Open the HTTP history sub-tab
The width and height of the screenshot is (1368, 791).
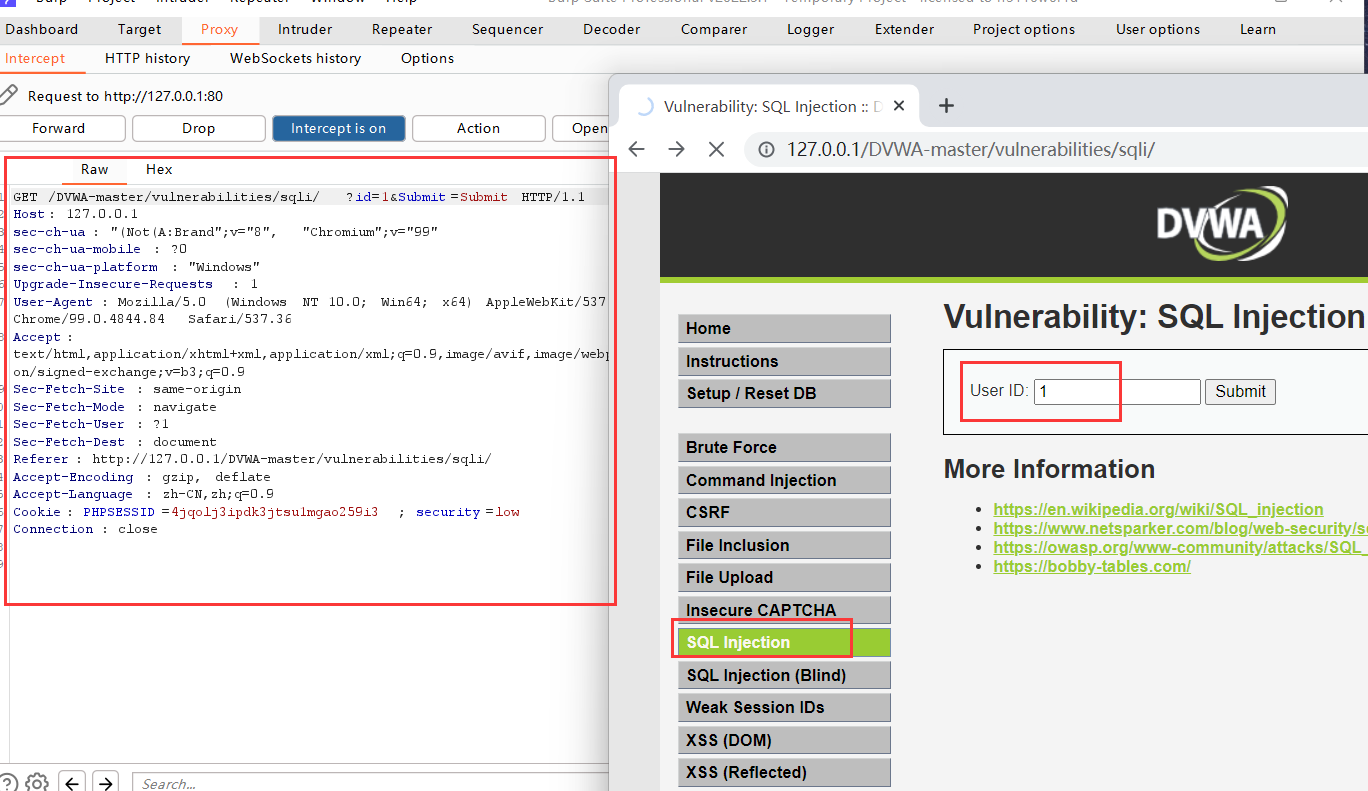pyautogui.click(x=147, y=58)
